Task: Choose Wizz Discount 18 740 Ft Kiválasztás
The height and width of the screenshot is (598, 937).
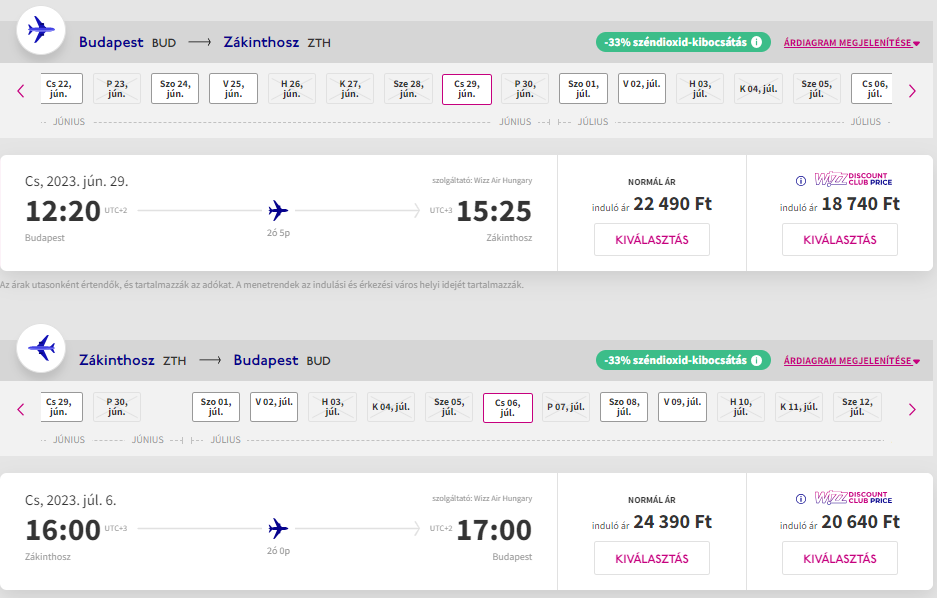Action: [x=840, y=239]
